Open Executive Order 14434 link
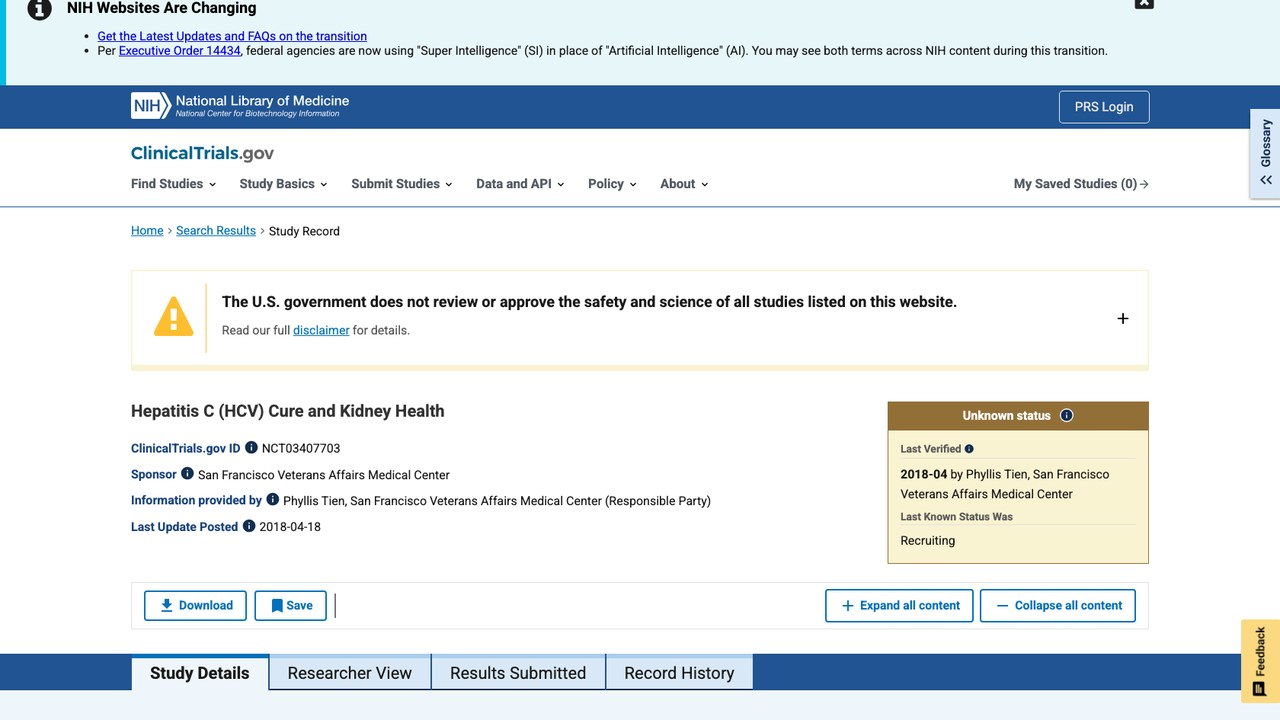This screenshot has width=1280, height=720. tap(180, 50)
